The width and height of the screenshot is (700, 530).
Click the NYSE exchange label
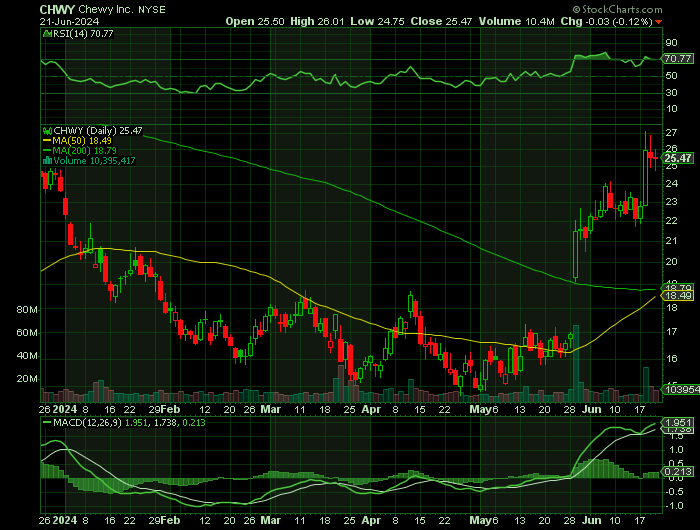[152, 9]
